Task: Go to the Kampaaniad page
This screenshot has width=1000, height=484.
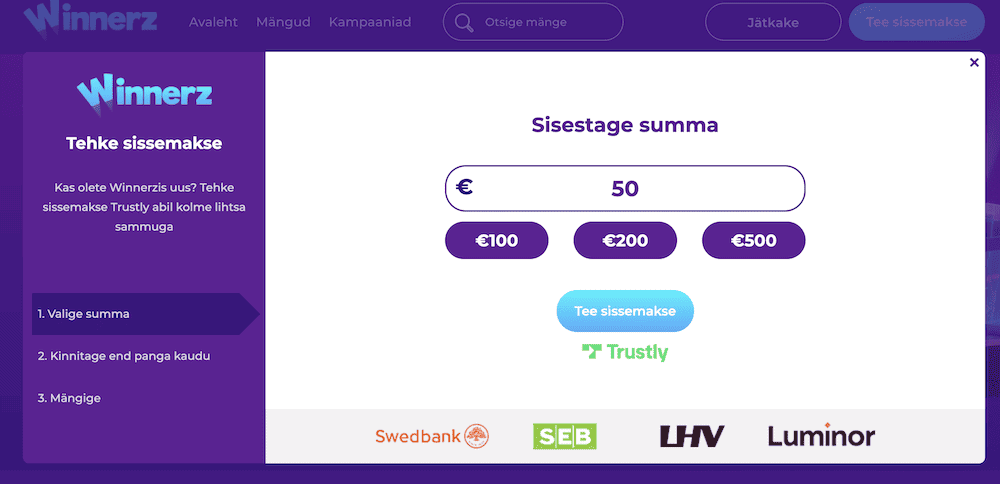Action: point(370,22)
